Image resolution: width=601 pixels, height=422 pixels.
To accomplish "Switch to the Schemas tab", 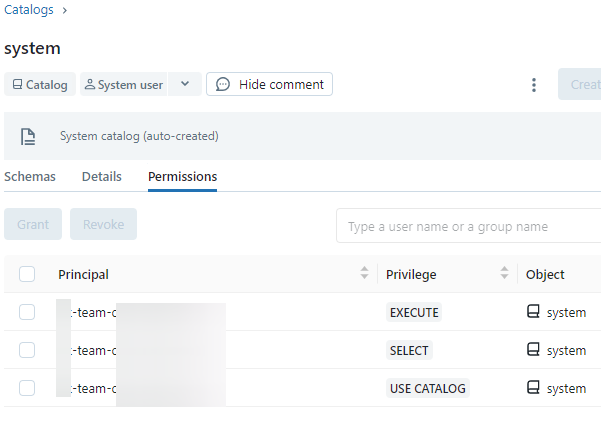I will 30,176.
